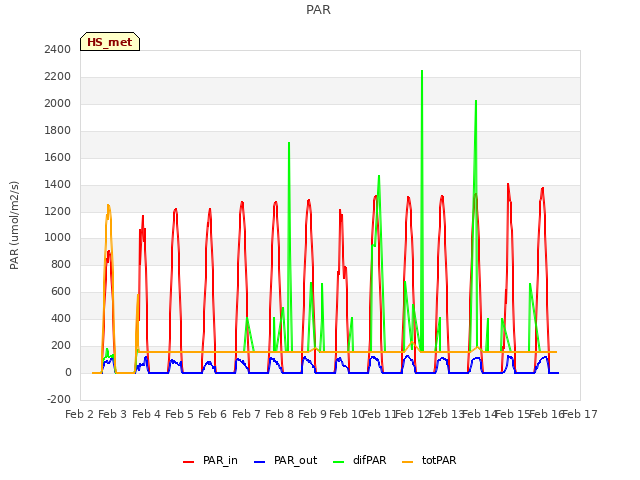The width and height of the screenshot is (640, 480).
Task: Click the 400 y-axis label
Action: 61,318
